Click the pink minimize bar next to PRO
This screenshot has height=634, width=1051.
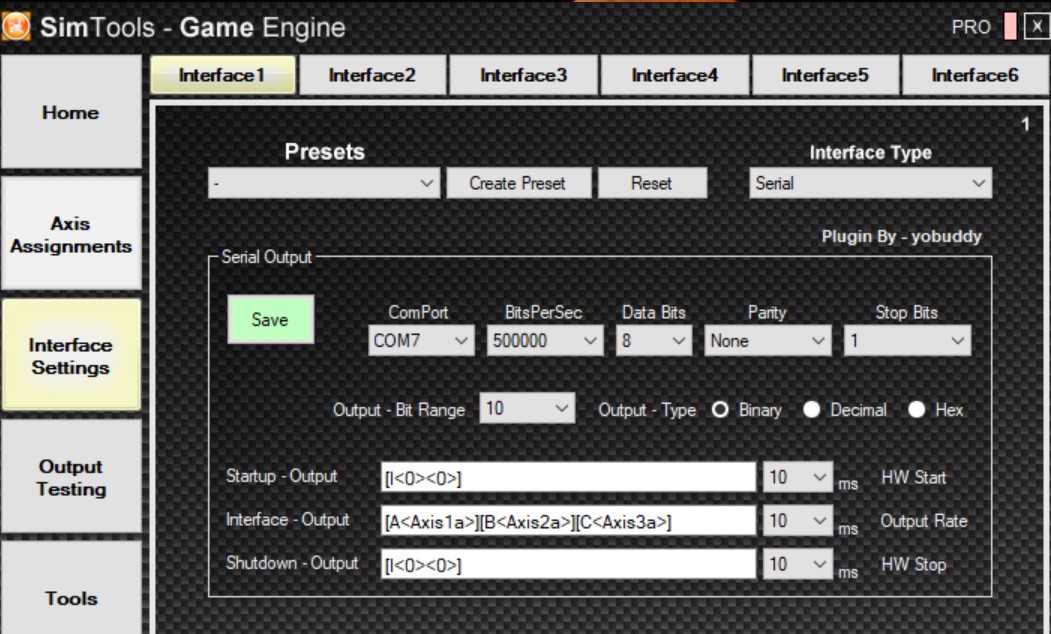click(x=1009, y=27)
